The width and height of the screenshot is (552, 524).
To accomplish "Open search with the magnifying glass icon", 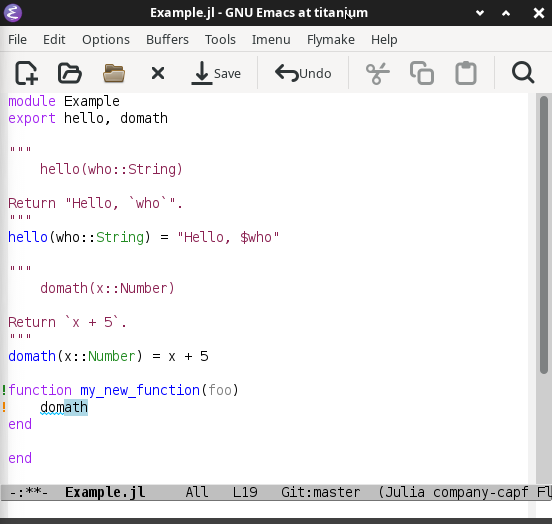I will click(x=523, y=73).
